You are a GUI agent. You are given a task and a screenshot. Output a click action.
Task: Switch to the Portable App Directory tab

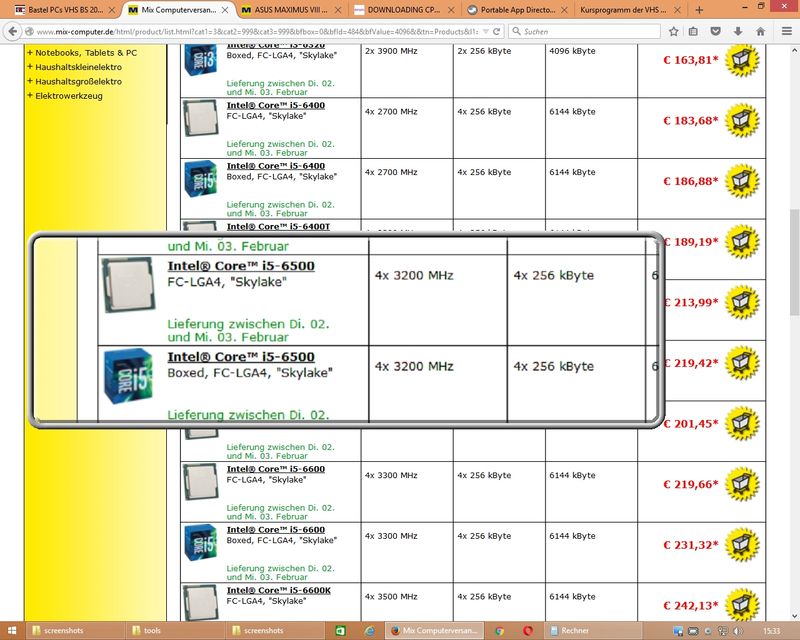(x=517, y=10)
